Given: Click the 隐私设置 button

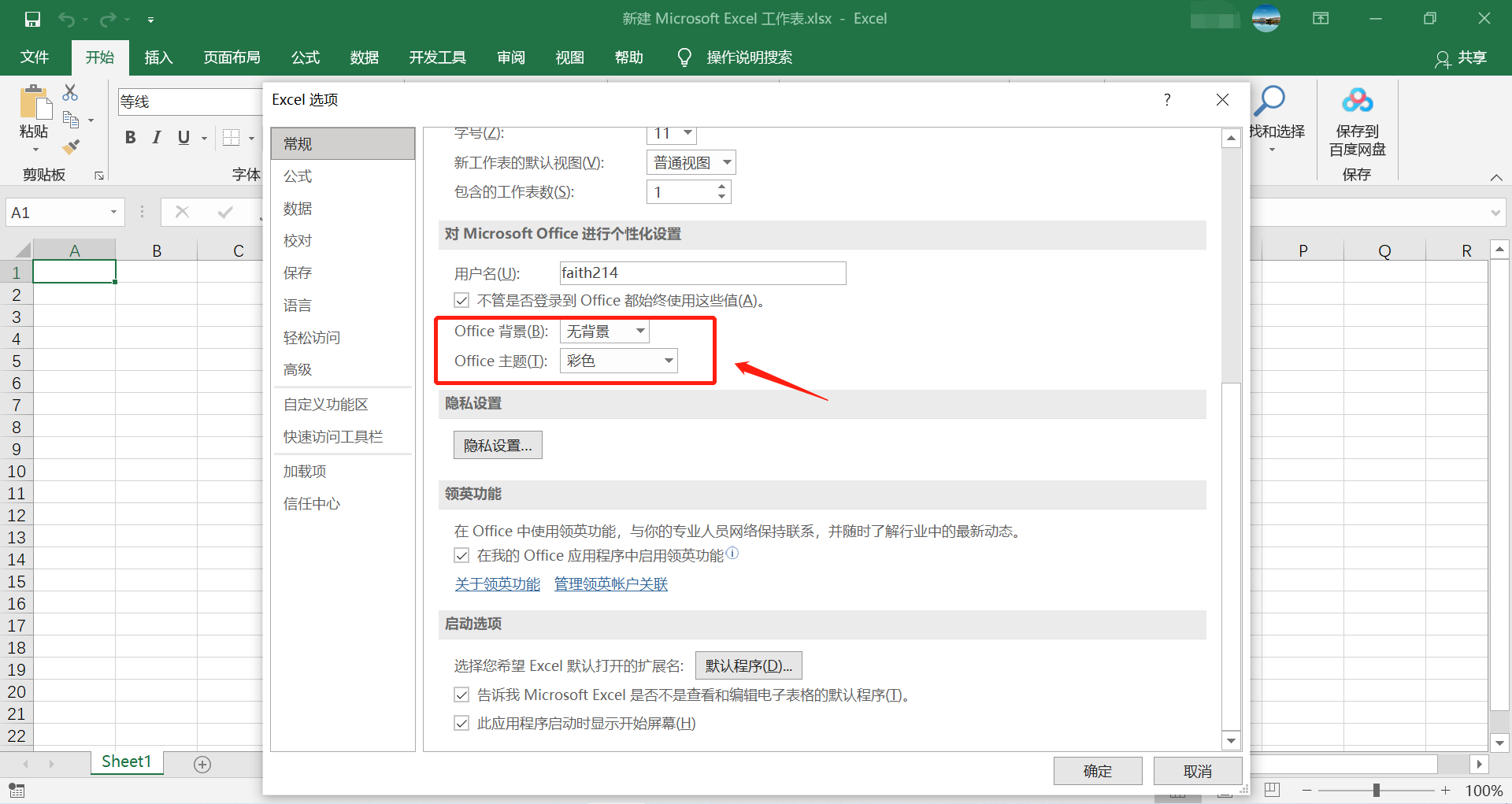Looking at the screenshot, I should pos(497,445).
